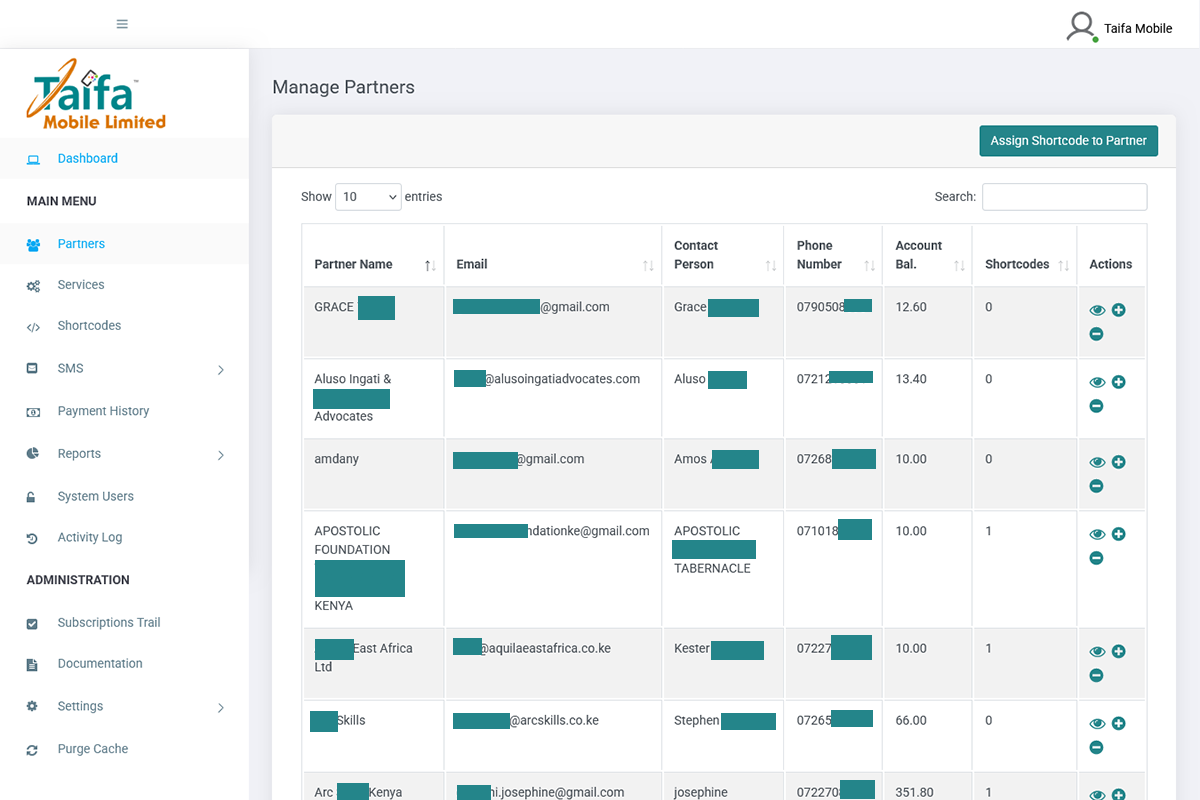
Task: View Stephen's partner row via eye icon
Action: click(x=1097, y=724)
